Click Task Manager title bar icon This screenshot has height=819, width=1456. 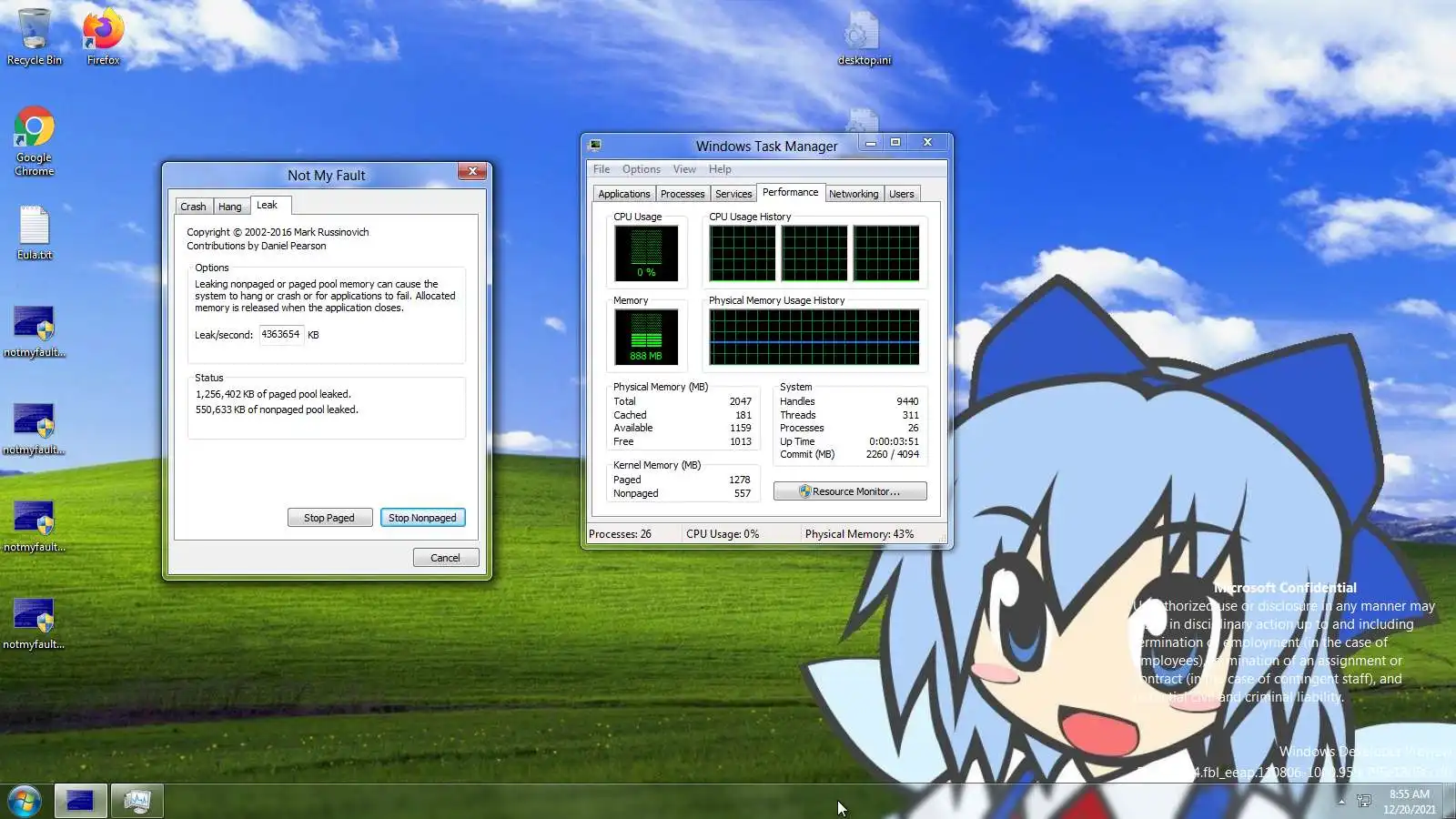click(x=595, y=145)
